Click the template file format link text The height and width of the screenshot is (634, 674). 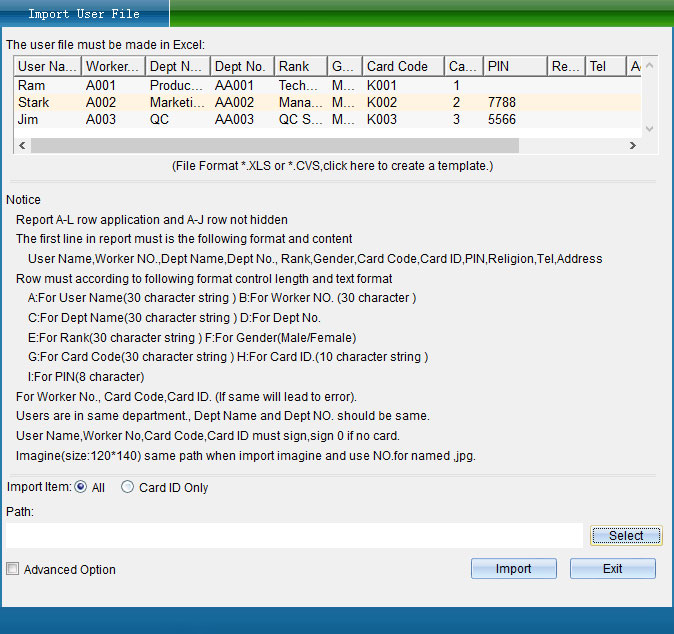tap(333, 166)
